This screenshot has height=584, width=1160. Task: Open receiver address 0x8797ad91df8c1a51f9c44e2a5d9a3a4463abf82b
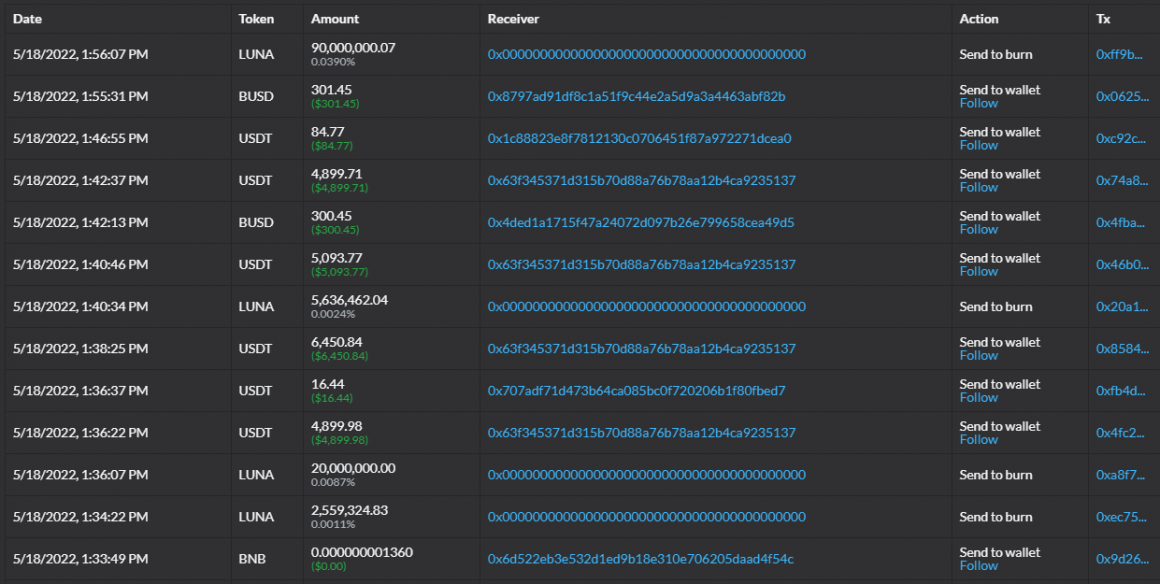636,96
